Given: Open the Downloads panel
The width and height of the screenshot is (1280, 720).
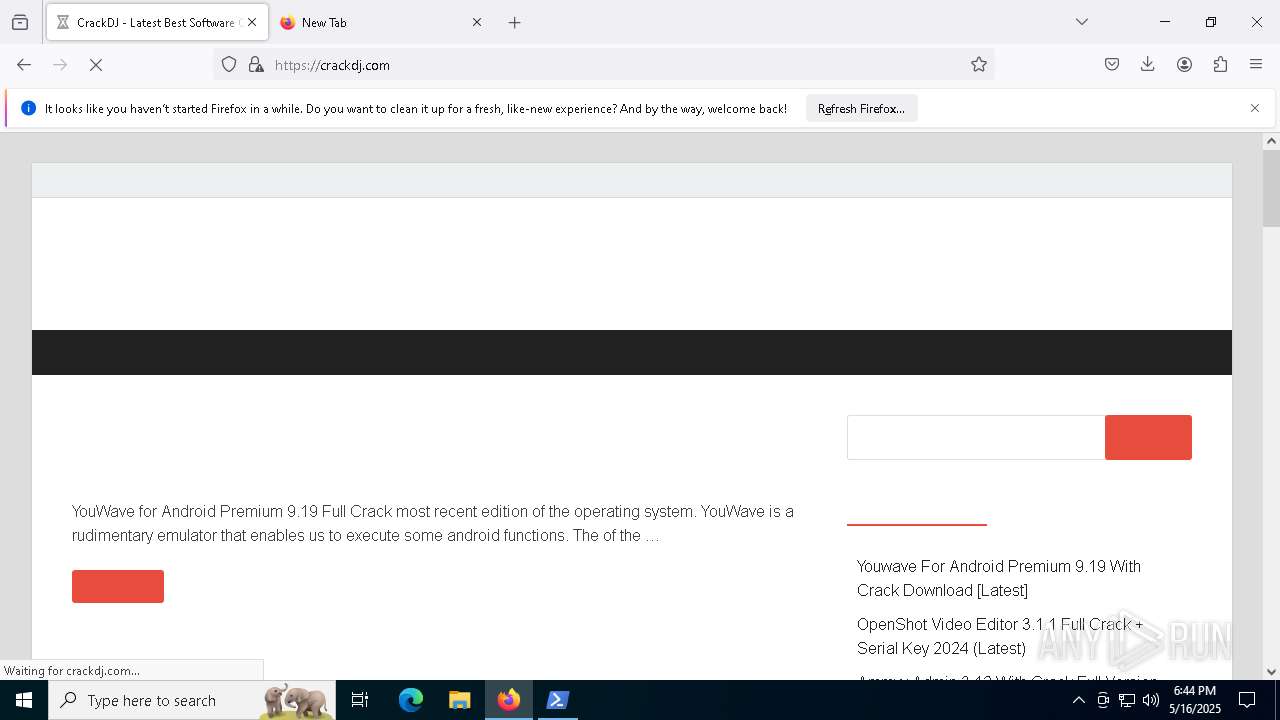Looking at the screenshot, I should click(1148, 65).
